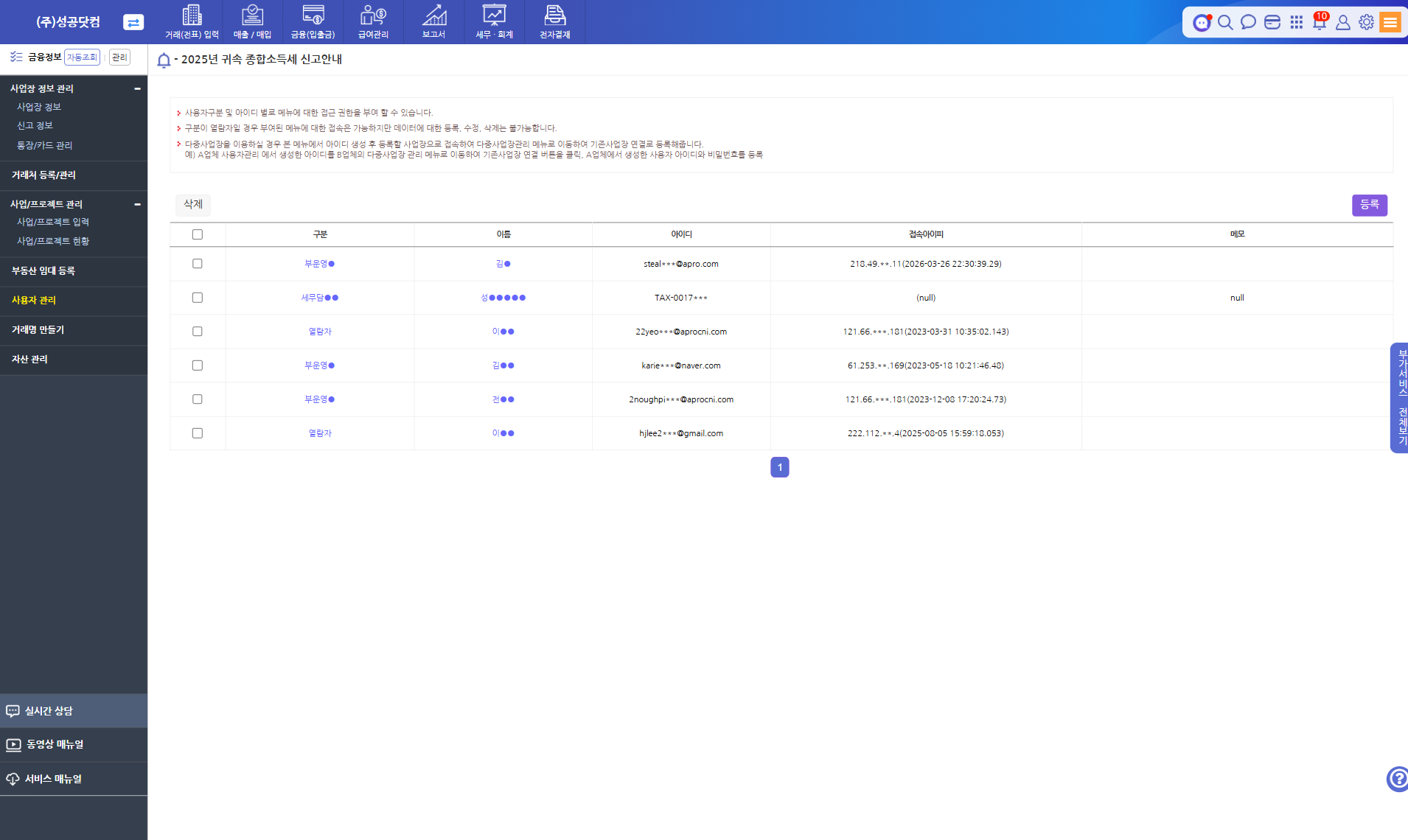1408x840 pixels.
Task: Open the settings gear icon
Action: [x=1366, y=22]
